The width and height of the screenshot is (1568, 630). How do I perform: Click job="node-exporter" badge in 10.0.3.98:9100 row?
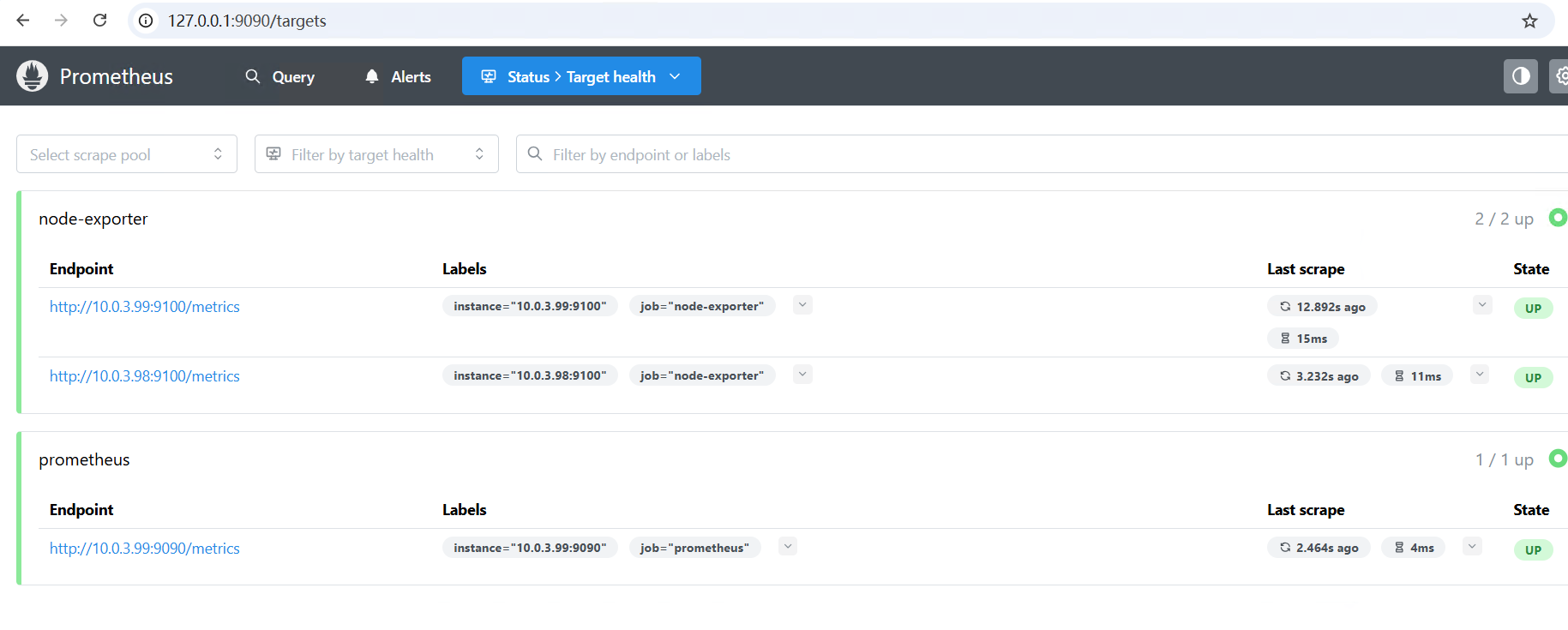tap(702, 375)
